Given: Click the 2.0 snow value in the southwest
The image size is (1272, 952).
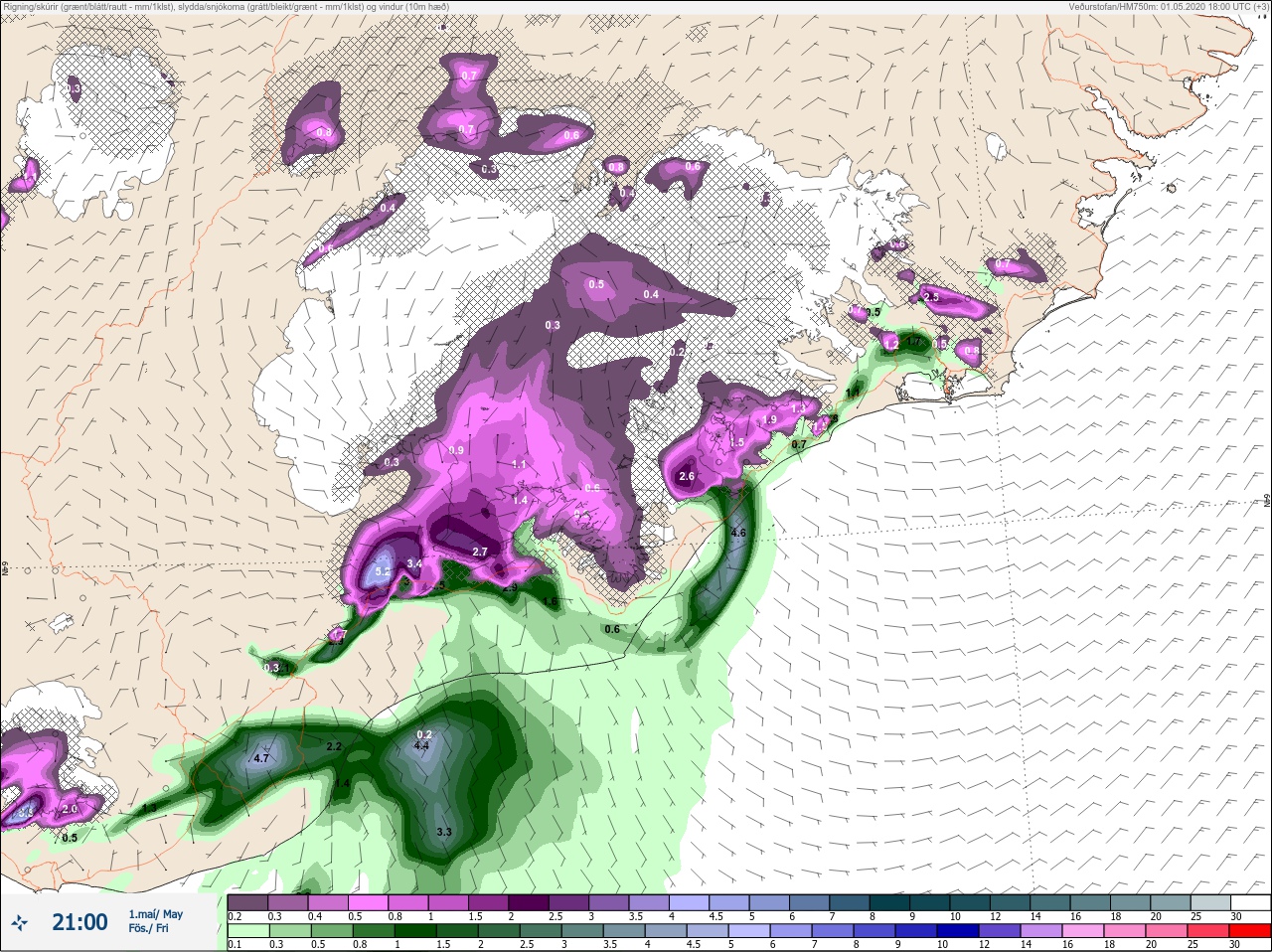Looking at the screenshot, I should click(70, 809).
